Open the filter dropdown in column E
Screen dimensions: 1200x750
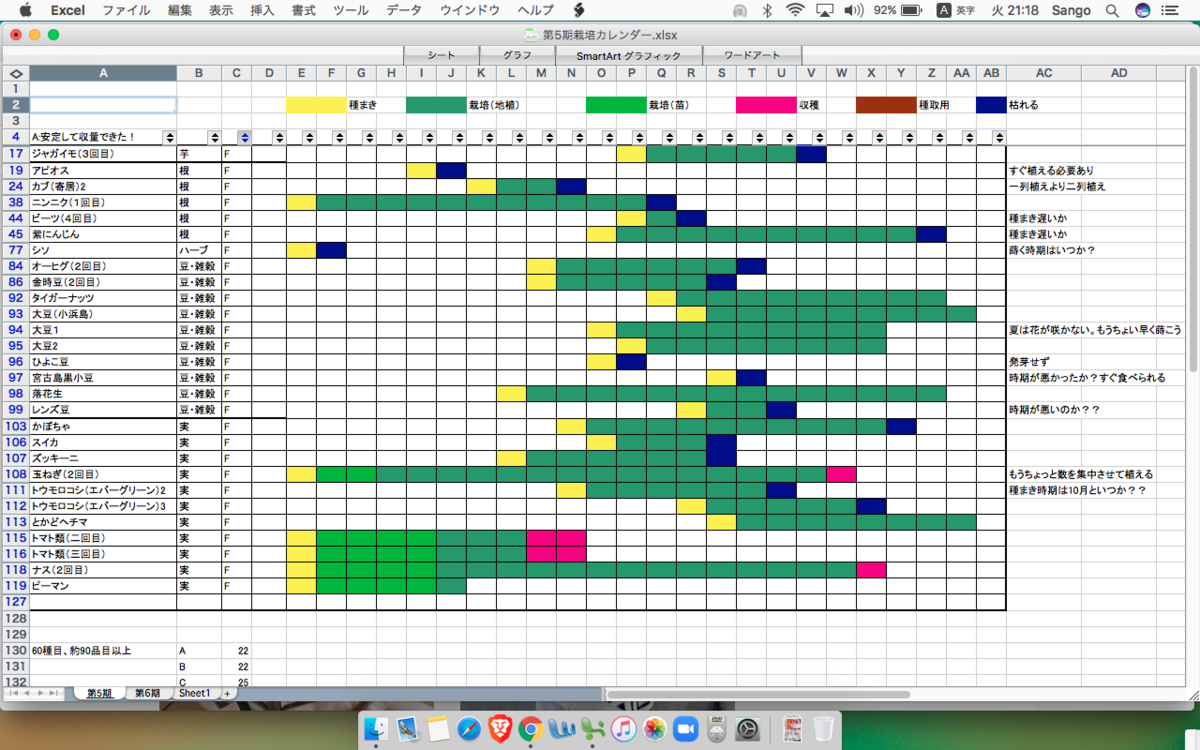click(x=310, y=137)
